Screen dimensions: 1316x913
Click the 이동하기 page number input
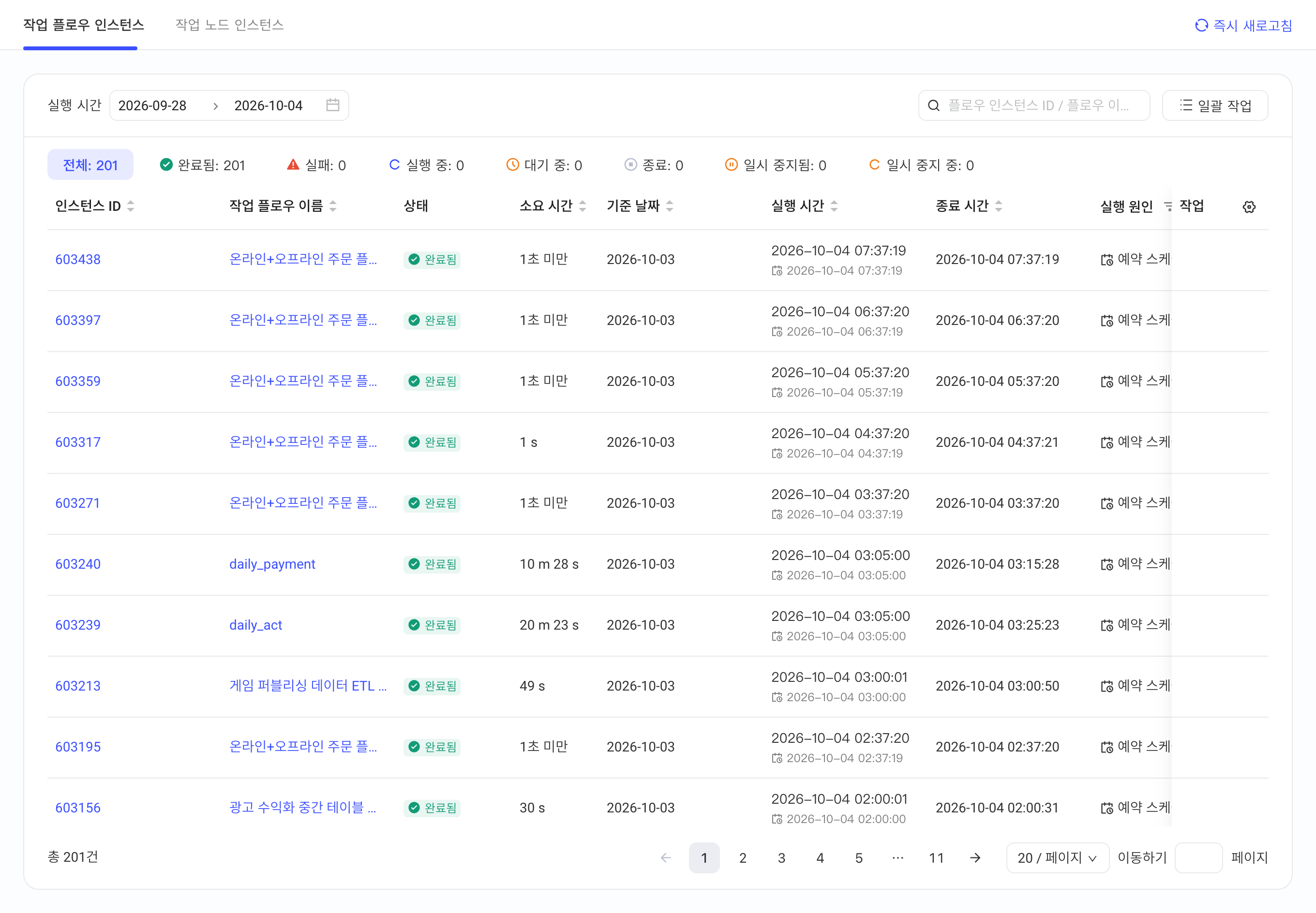[x=1198, y=857]
